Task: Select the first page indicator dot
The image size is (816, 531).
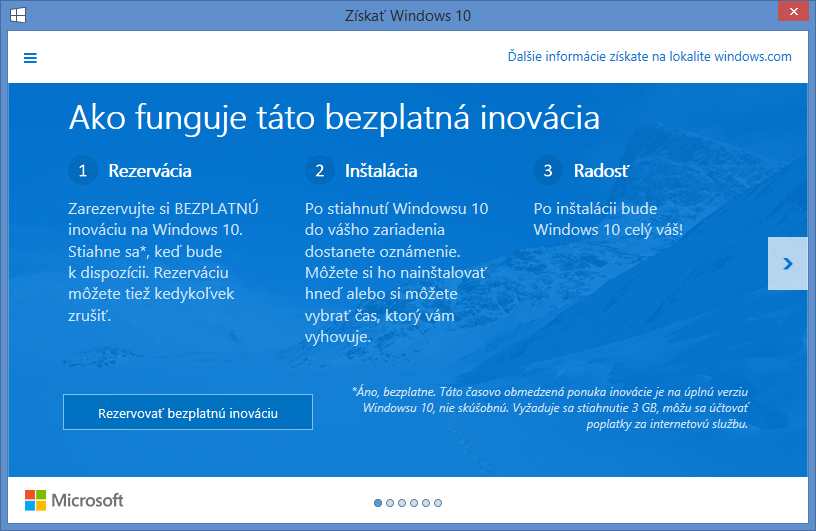Action: coord(378,503)
